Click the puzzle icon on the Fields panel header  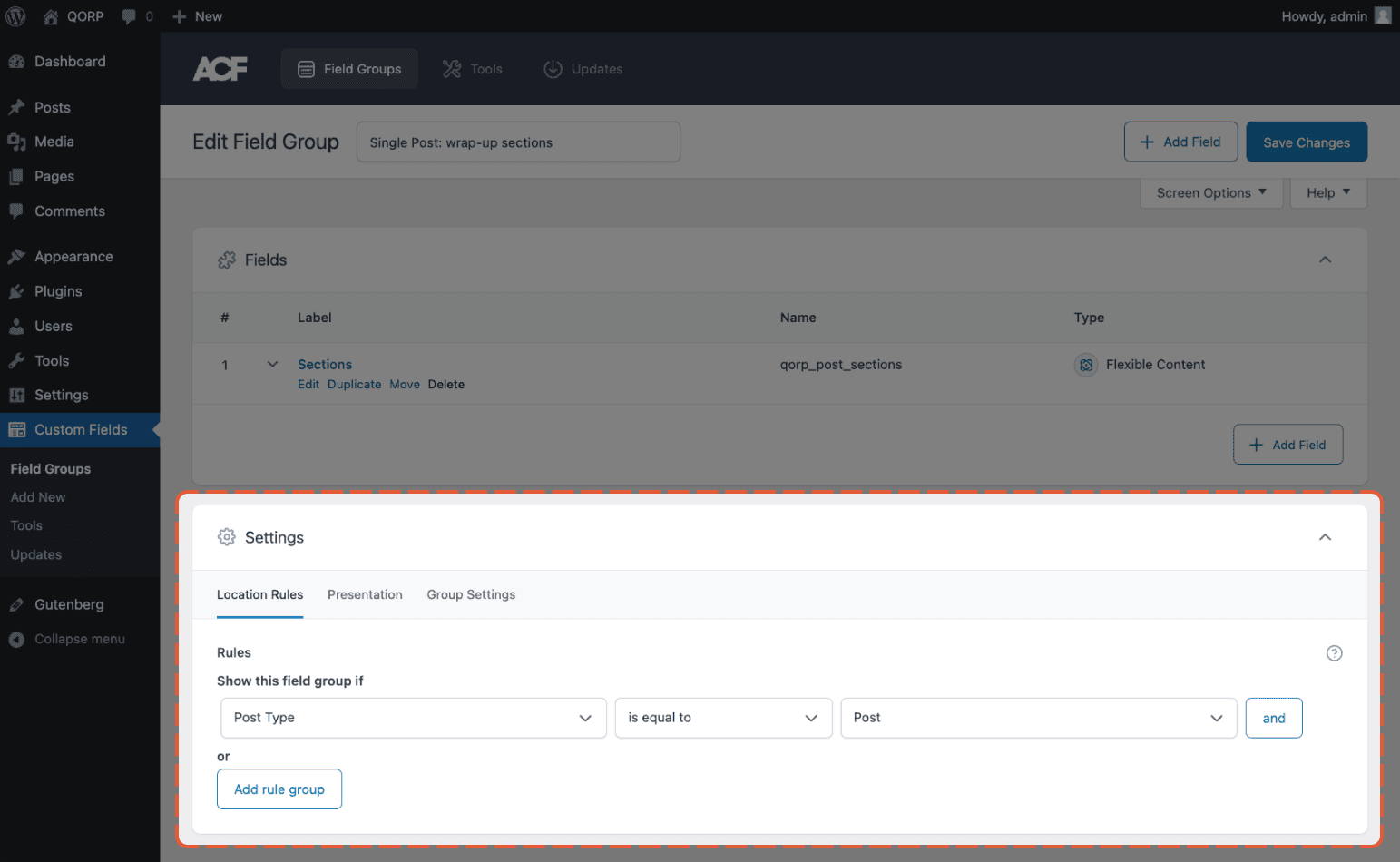tap(227, 260)
